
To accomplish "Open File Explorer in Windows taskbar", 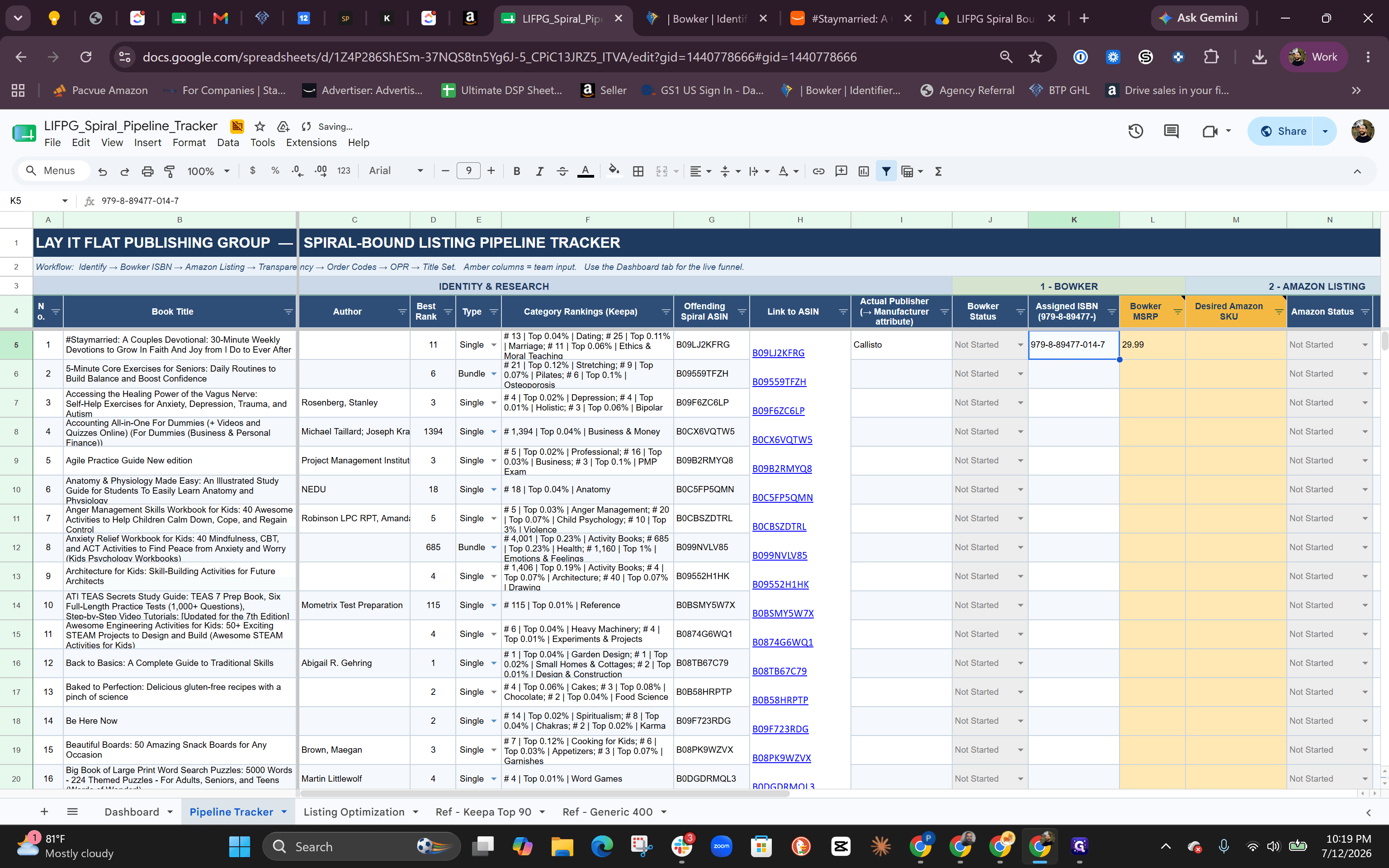I will pyautogui.click(x=562, y=846).
